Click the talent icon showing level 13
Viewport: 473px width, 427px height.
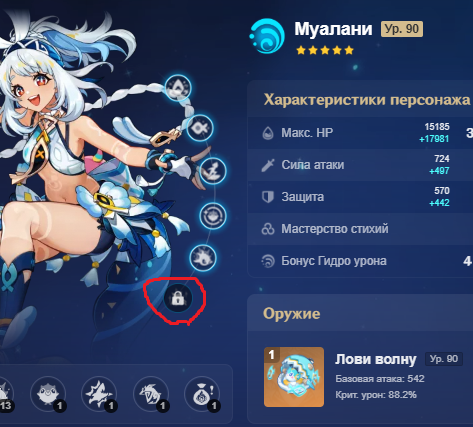point(4,394)
